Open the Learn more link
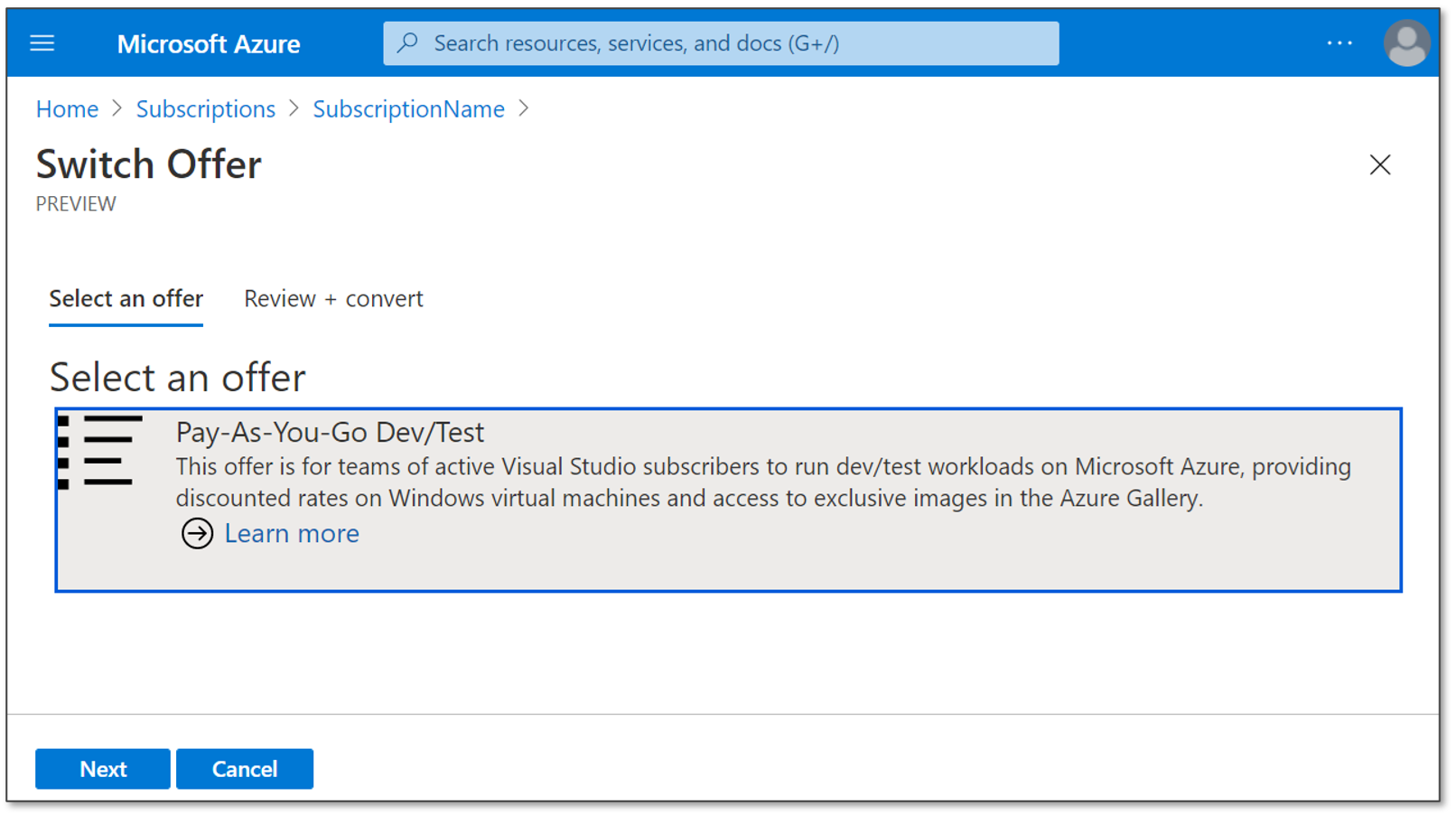 (x=292, y=534)
